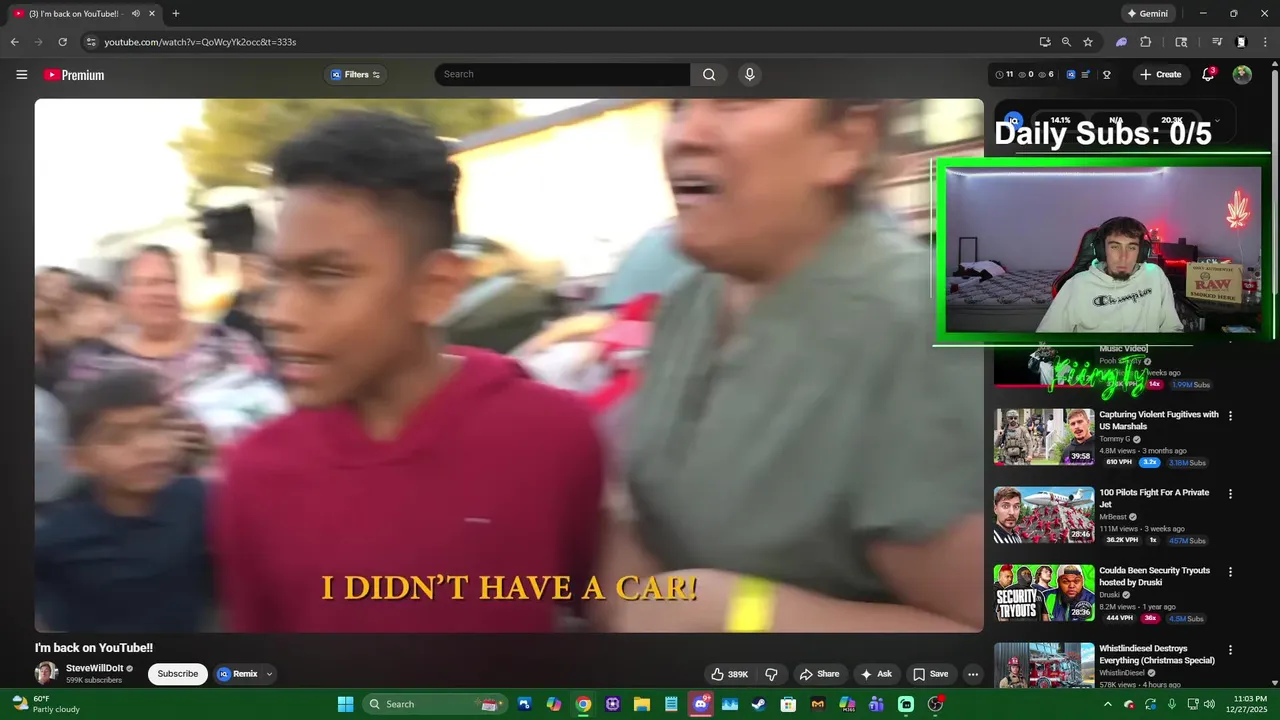Open options for Capturing Violent Fugitives video
The image size is (1280, 720).
1230,416
